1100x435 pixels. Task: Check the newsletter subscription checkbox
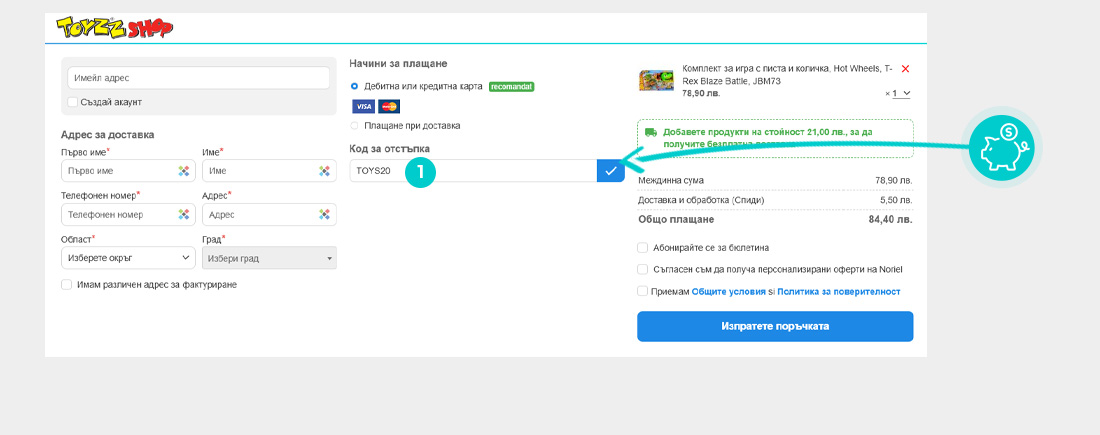642,247
